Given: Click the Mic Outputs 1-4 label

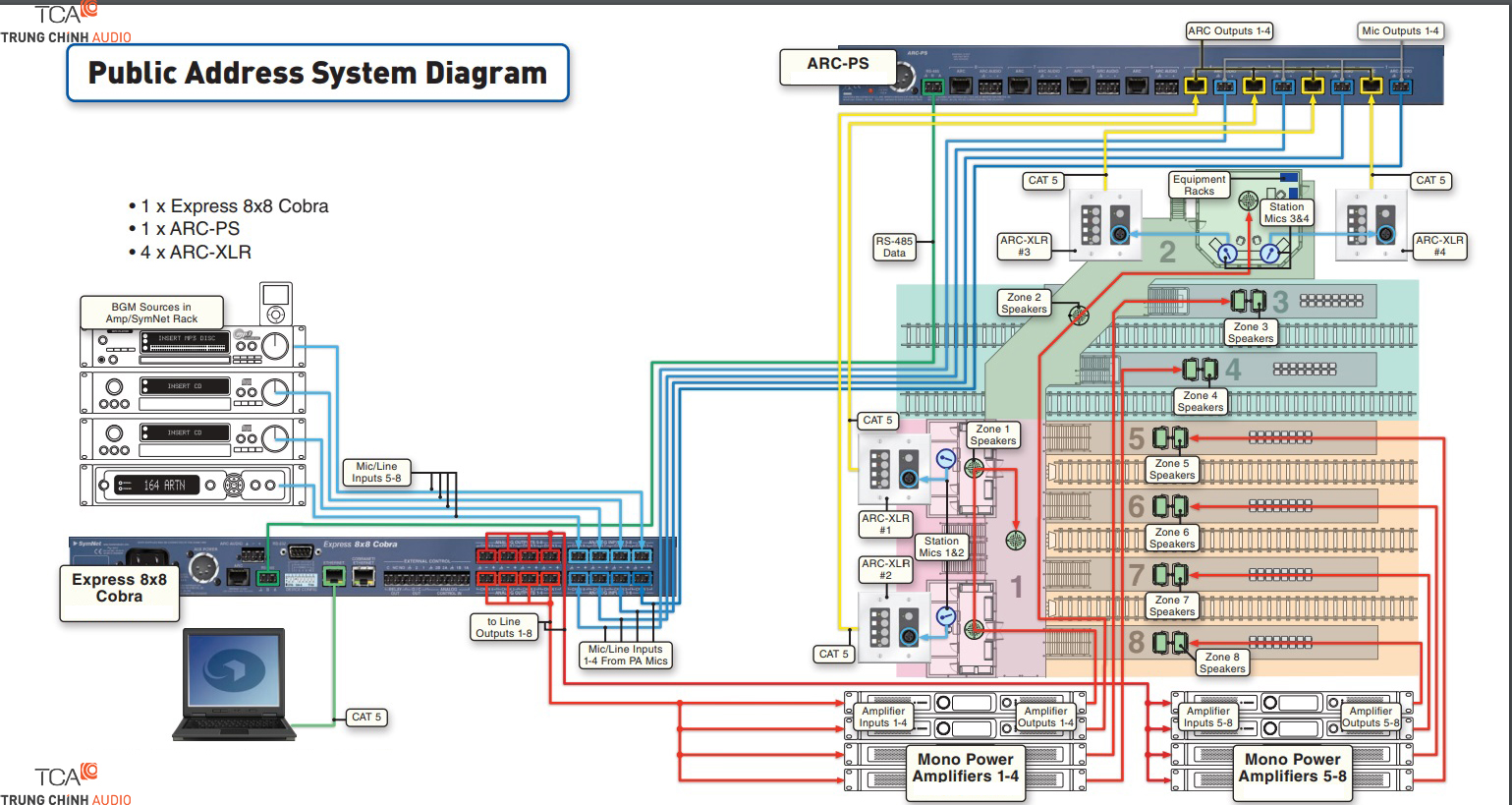Looking at the screenshot, I should (x=1400, y=31).
